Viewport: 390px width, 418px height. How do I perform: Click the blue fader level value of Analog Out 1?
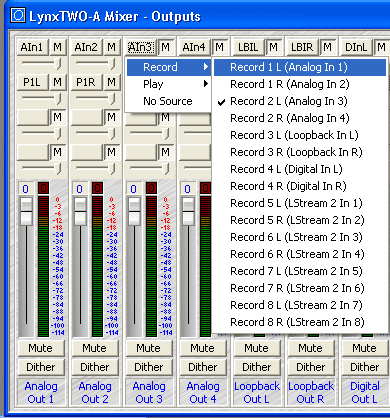(x=26, y=189)
